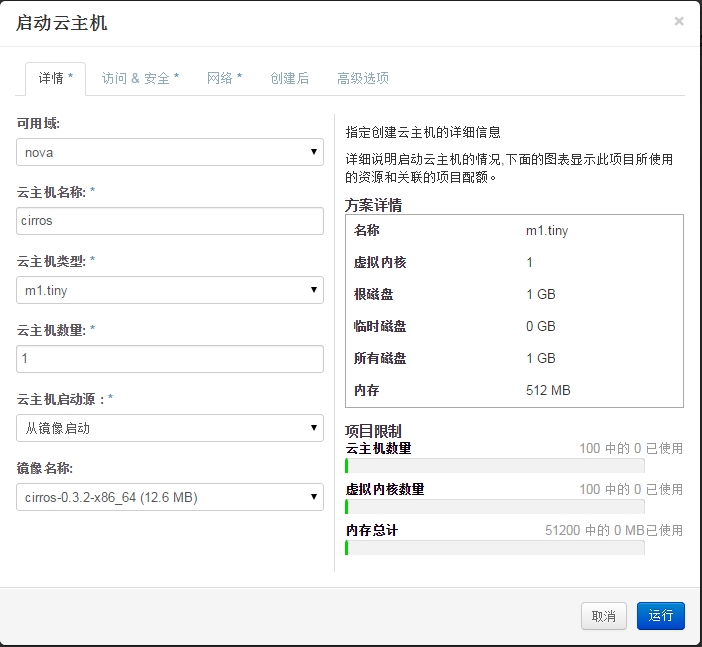The image size is (702, 647).
Task: Click the 所有磁盘 row label
Action: click(380, 358)
